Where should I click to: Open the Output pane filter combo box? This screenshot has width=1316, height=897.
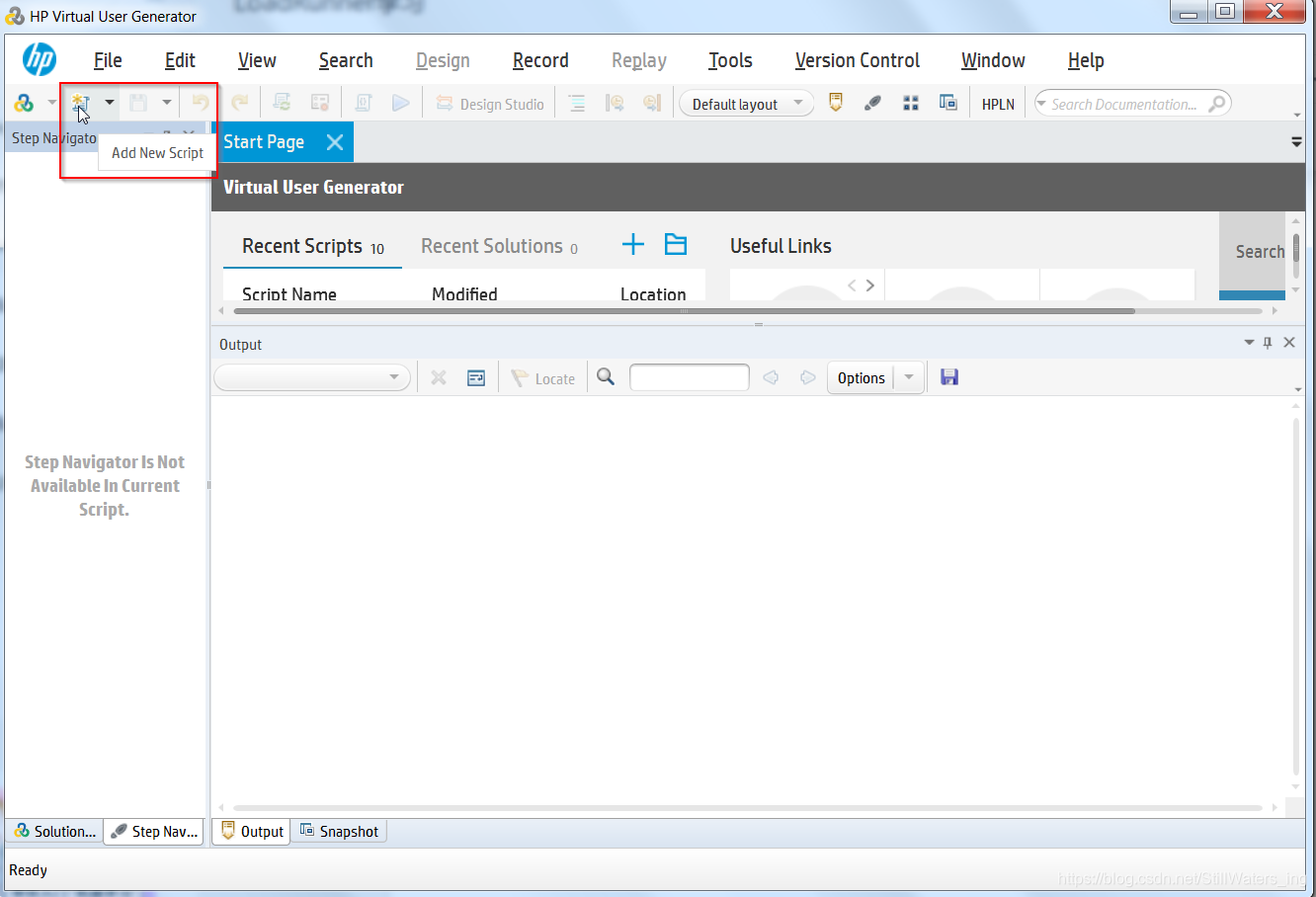[312, 377]
